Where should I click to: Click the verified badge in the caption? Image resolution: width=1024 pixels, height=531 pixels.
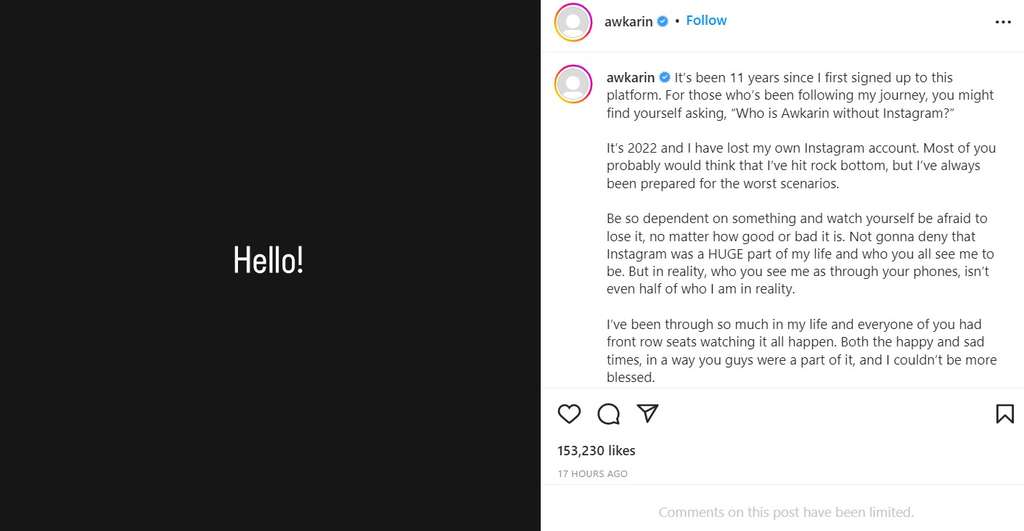[665, 78]
